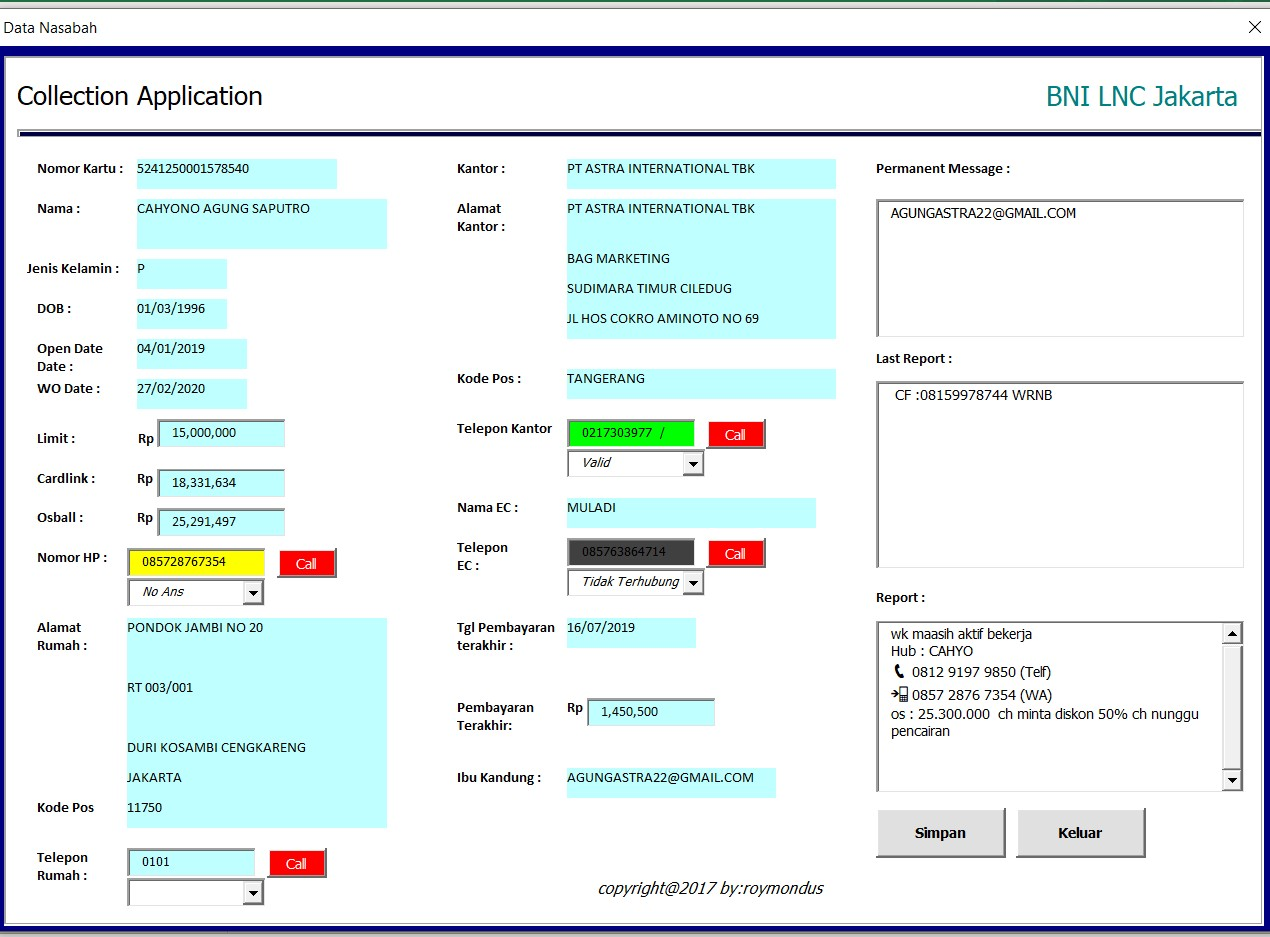The image size is (1270, 937).
Task: Click the phone icon before 0812 9197 9850
Action: (898, 672)
